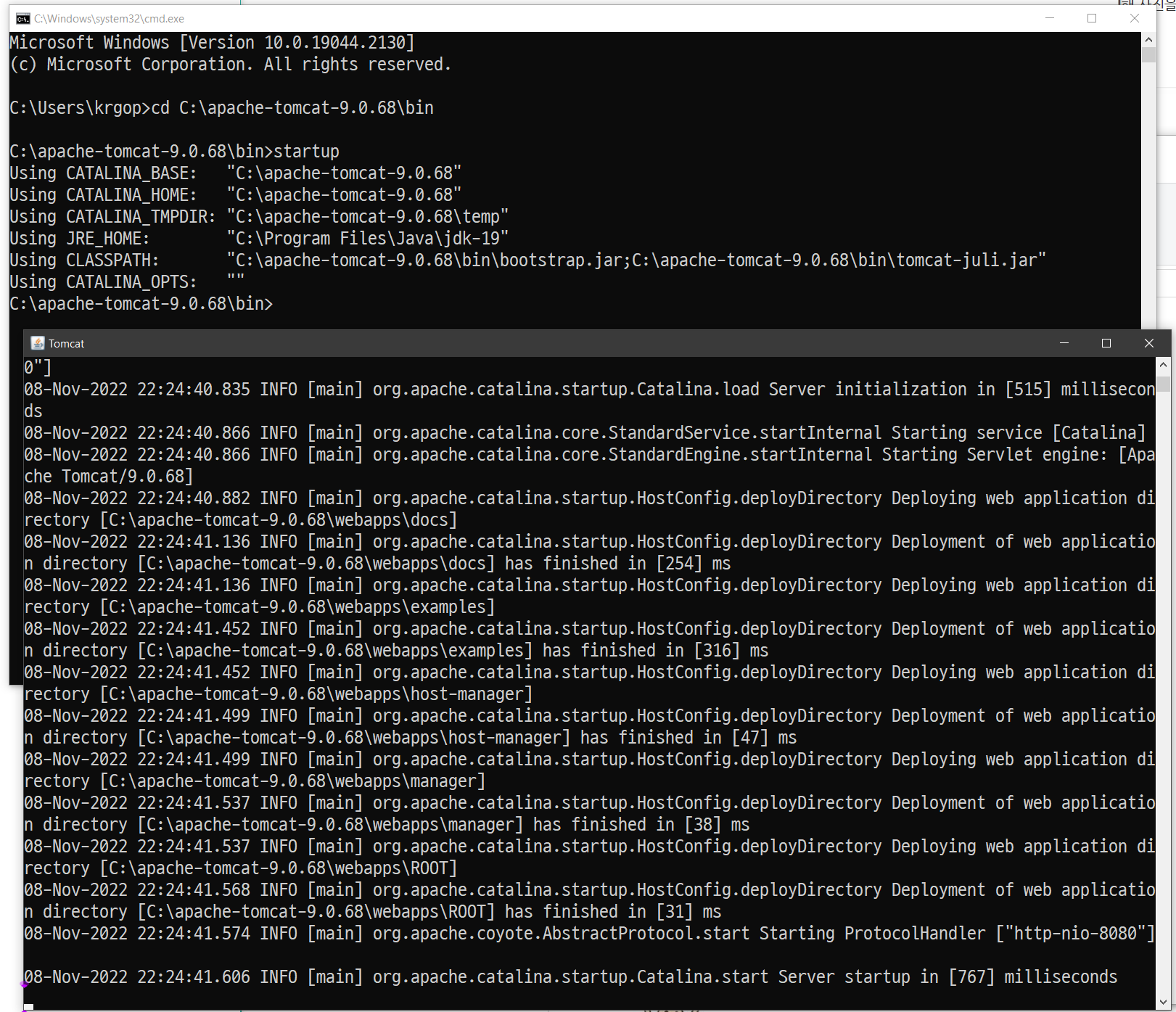The height and width of the screenshot is (1012, 1176).
Task: Click the '(c) Microsoft Corporation. All rights reserved.' line
Action: point(231,65)
